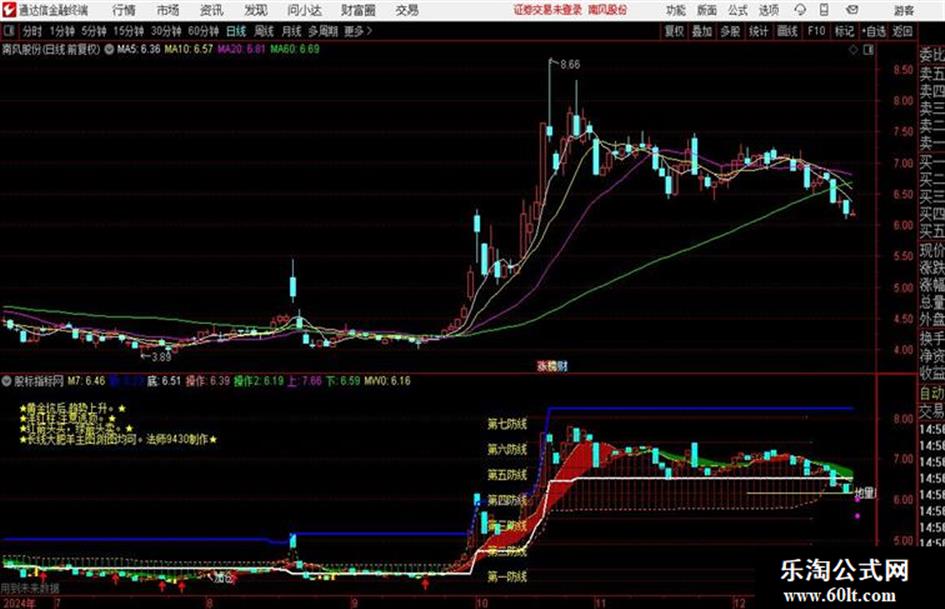The height and width of the screenshot is (609, 945).
Task: Open the 选项 menu
Action: [x=768, y=10]
